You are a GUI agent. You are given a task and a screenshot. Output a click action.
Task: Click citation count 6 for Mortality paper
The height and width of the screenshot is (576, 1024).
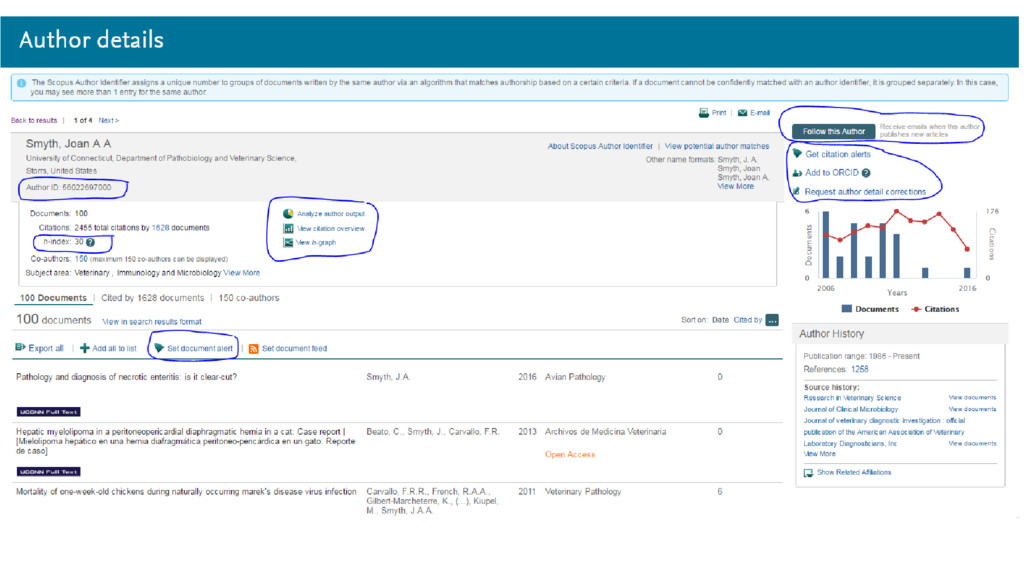coord(720,492)
